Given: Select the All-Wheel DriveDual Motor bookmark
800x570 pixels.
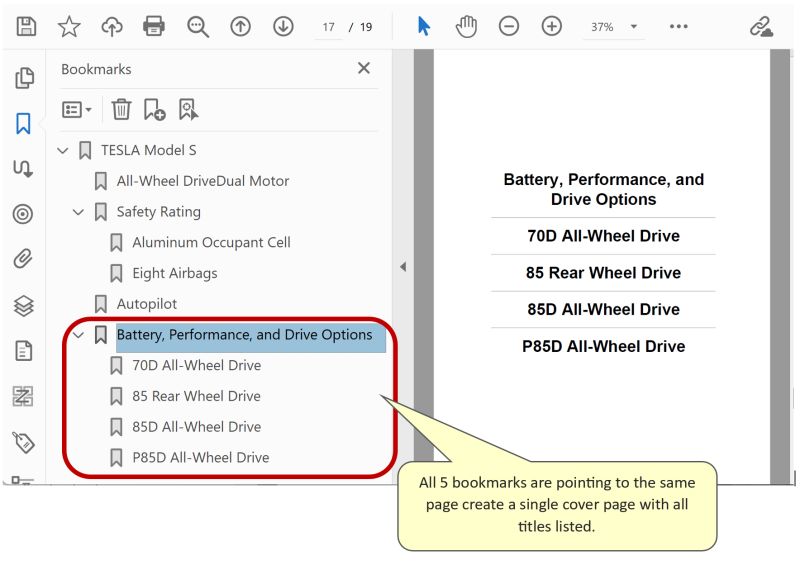Looking at the screenshot, I should pos(203,181).
